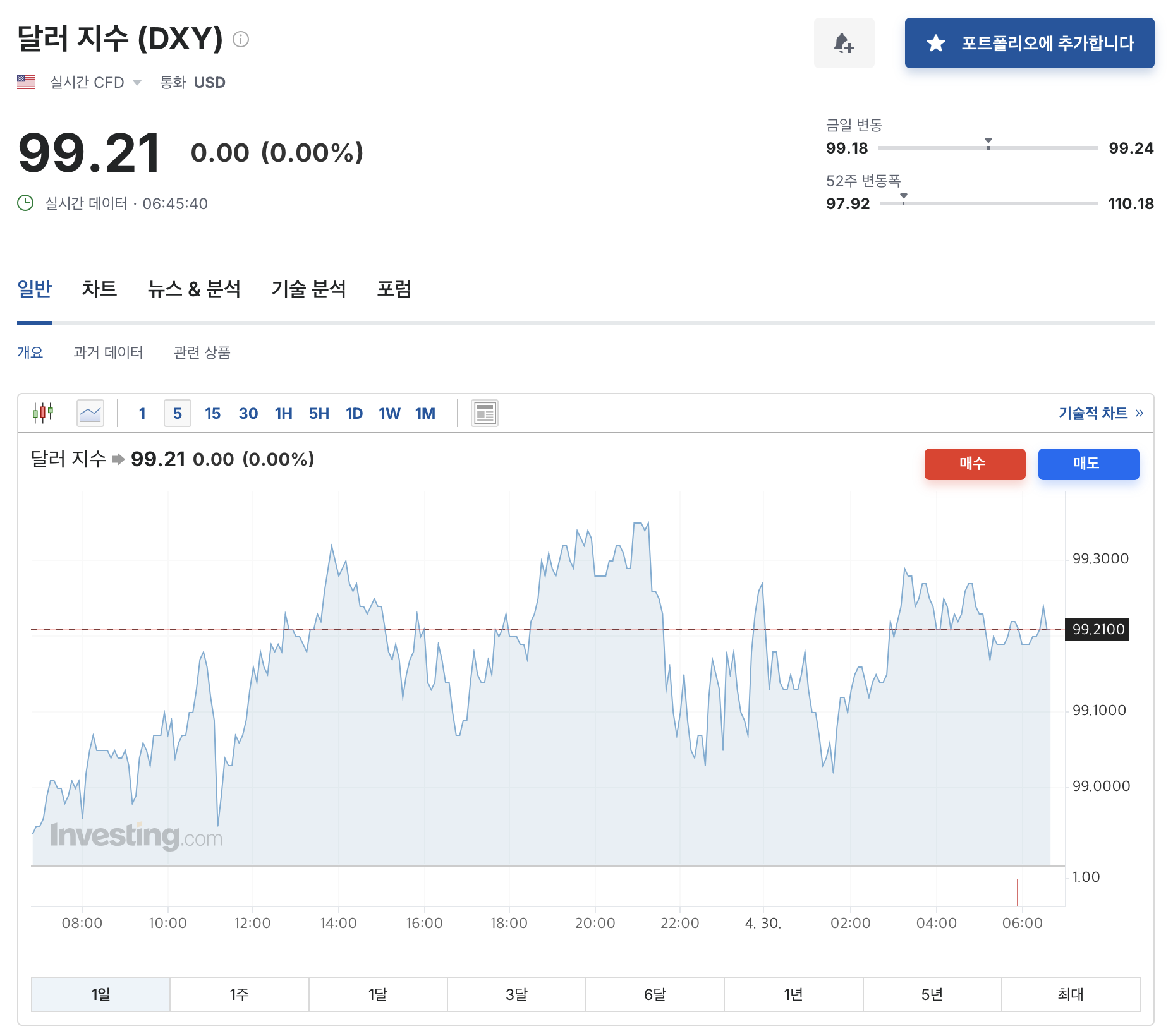Click the 4. 30. date label on time axis
This screenshot has height=1036, width=1173.
point(763,923)
